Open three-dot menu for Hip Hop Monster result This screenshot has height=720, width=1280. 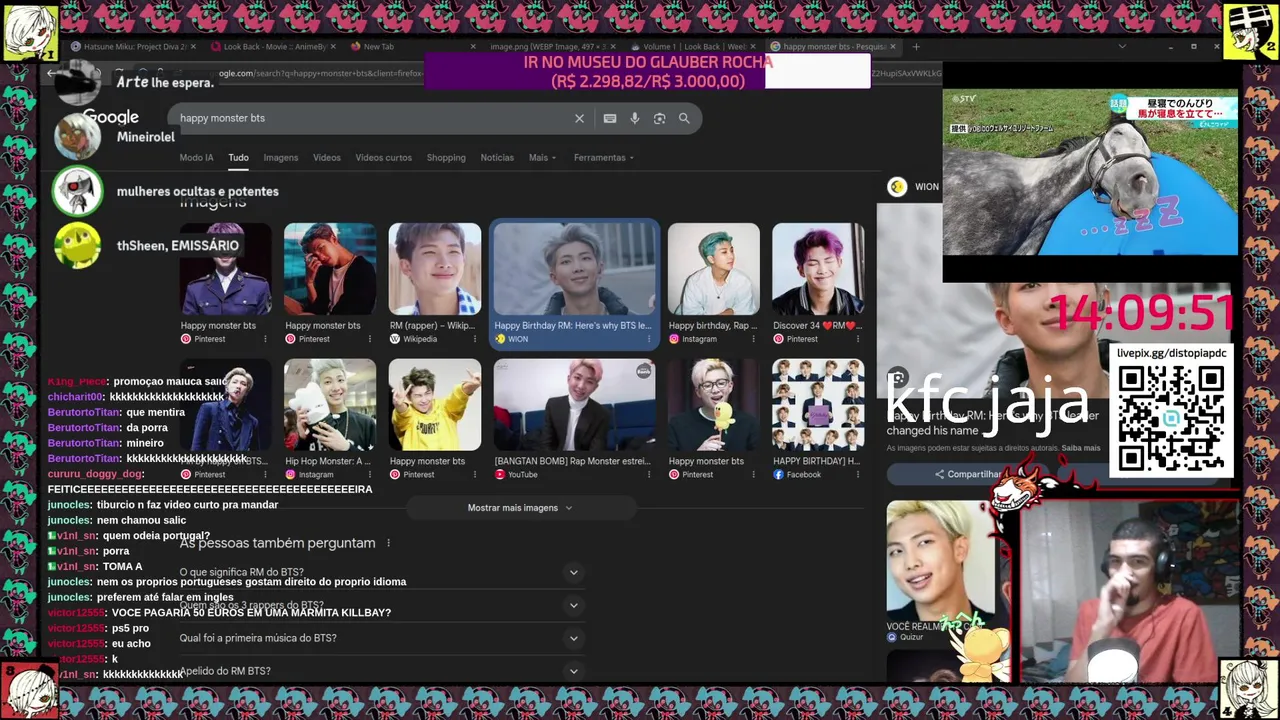coord(369,475)
